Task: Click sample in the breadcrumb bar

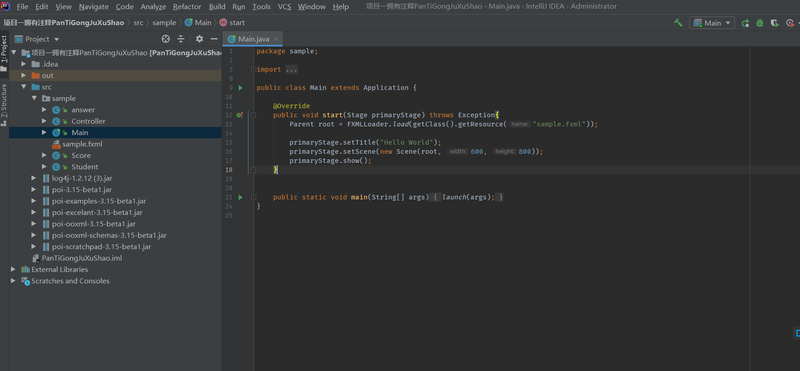Action: (x=164, y=22)
